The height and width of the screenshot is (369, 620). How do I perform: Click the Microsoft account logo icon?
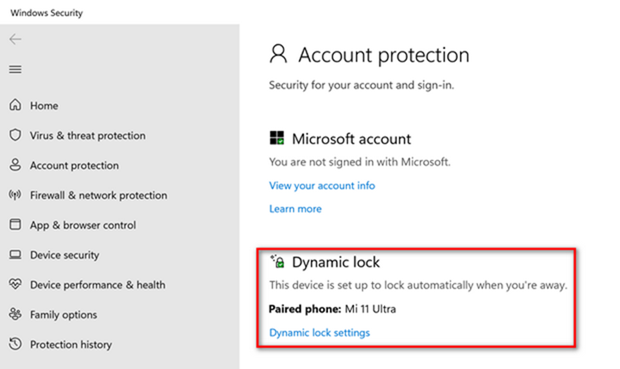point(277,138)
